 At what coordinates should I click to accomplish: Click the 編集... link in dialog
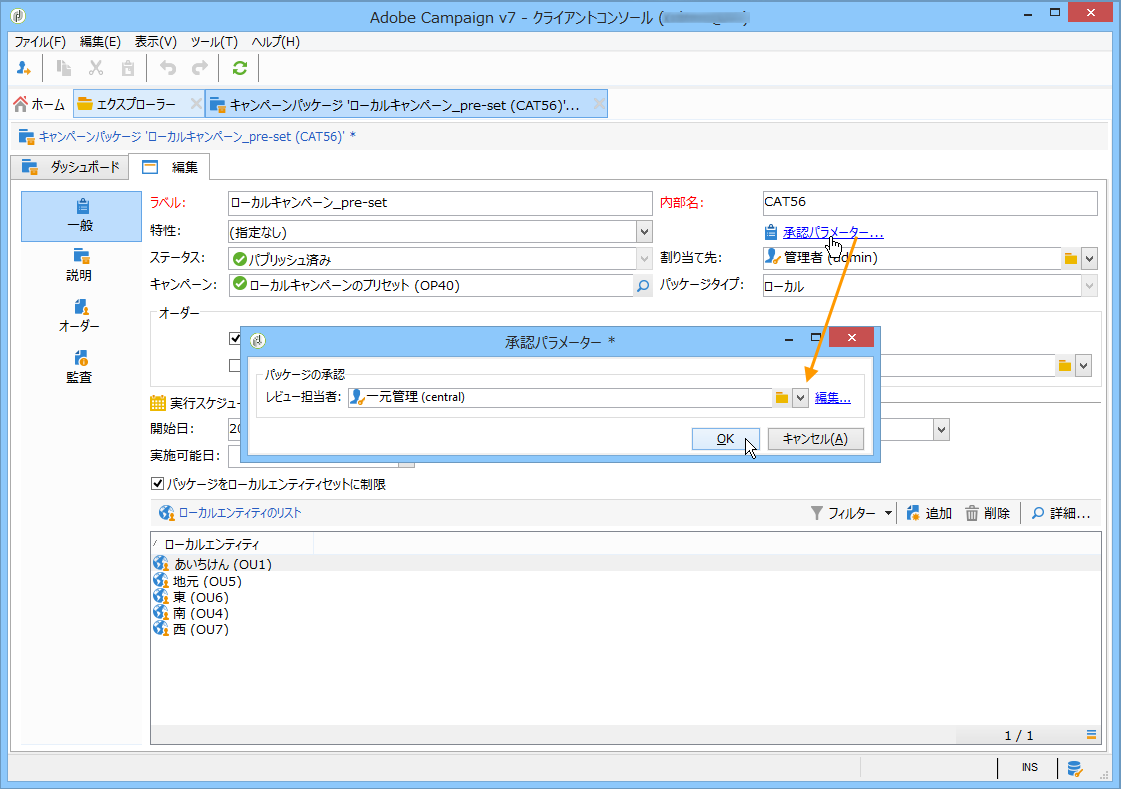[x=833, y=398]
